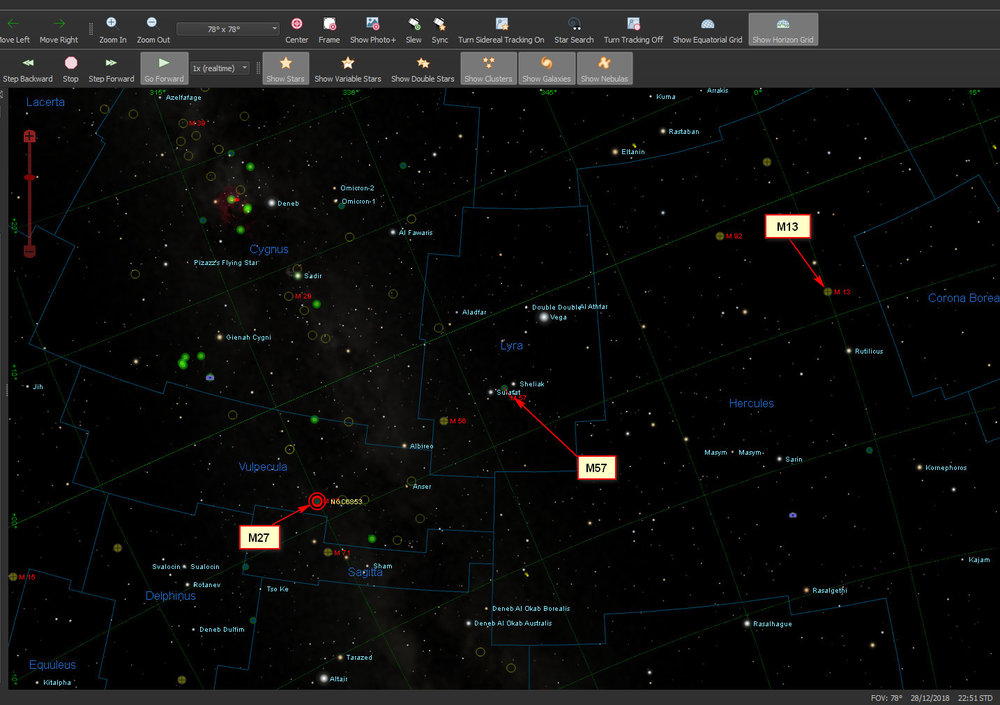Open Star Search
The image size is (1000, 705).
[573, 30]
